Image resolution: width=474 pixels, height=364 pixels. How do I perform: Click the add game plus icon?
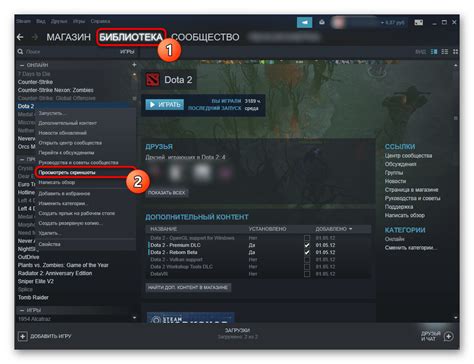[22, 336]
